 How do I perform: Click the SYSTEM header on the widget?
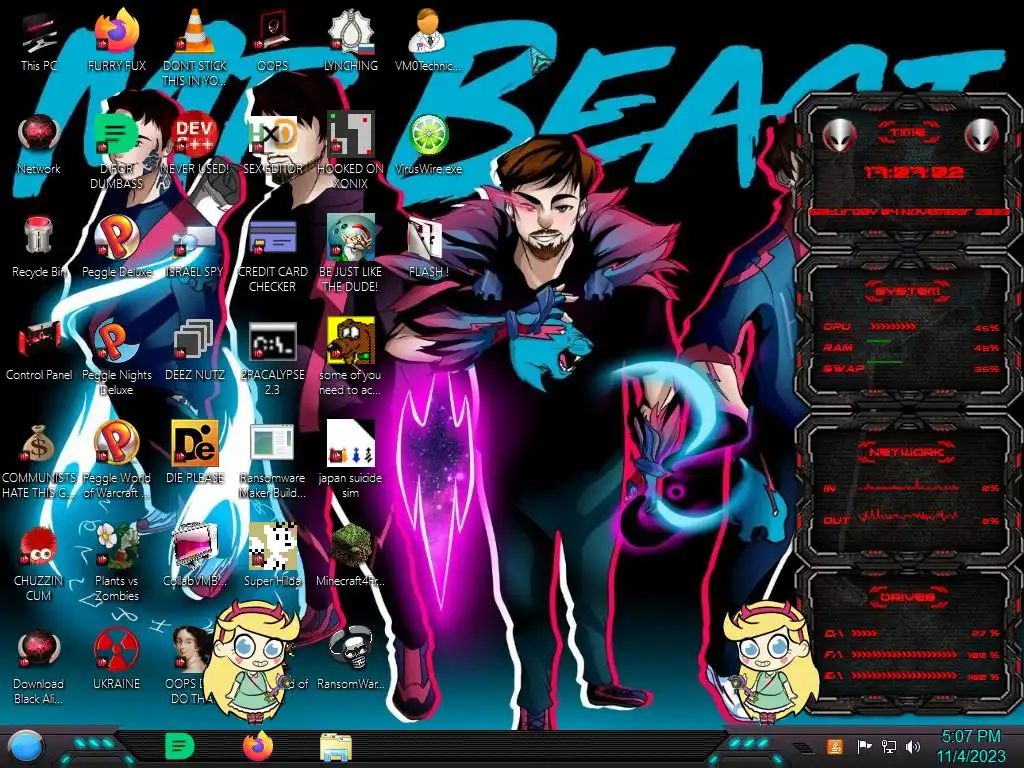pyautogui.click(x=908, y=291)
